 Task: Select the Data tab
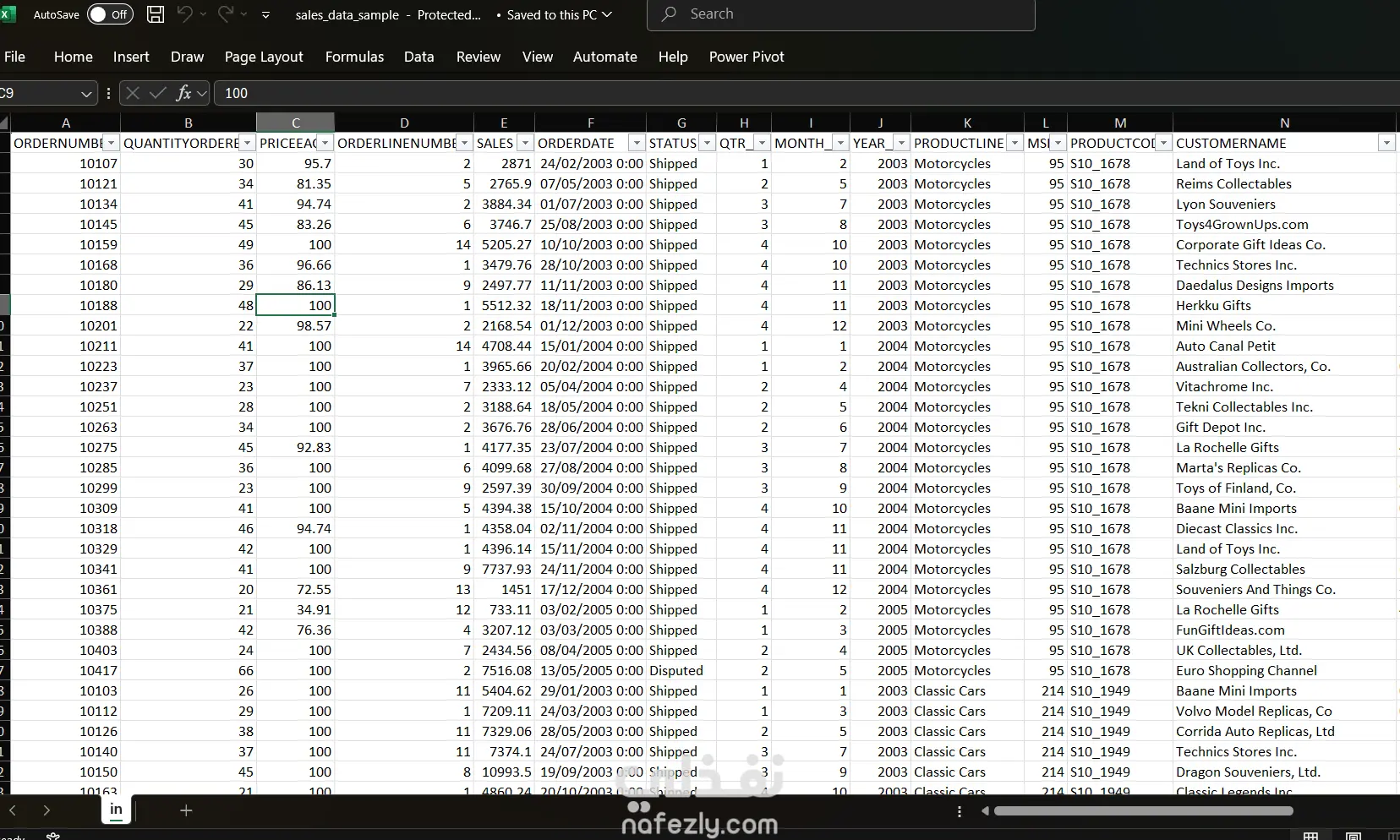(x=418, y=57)
